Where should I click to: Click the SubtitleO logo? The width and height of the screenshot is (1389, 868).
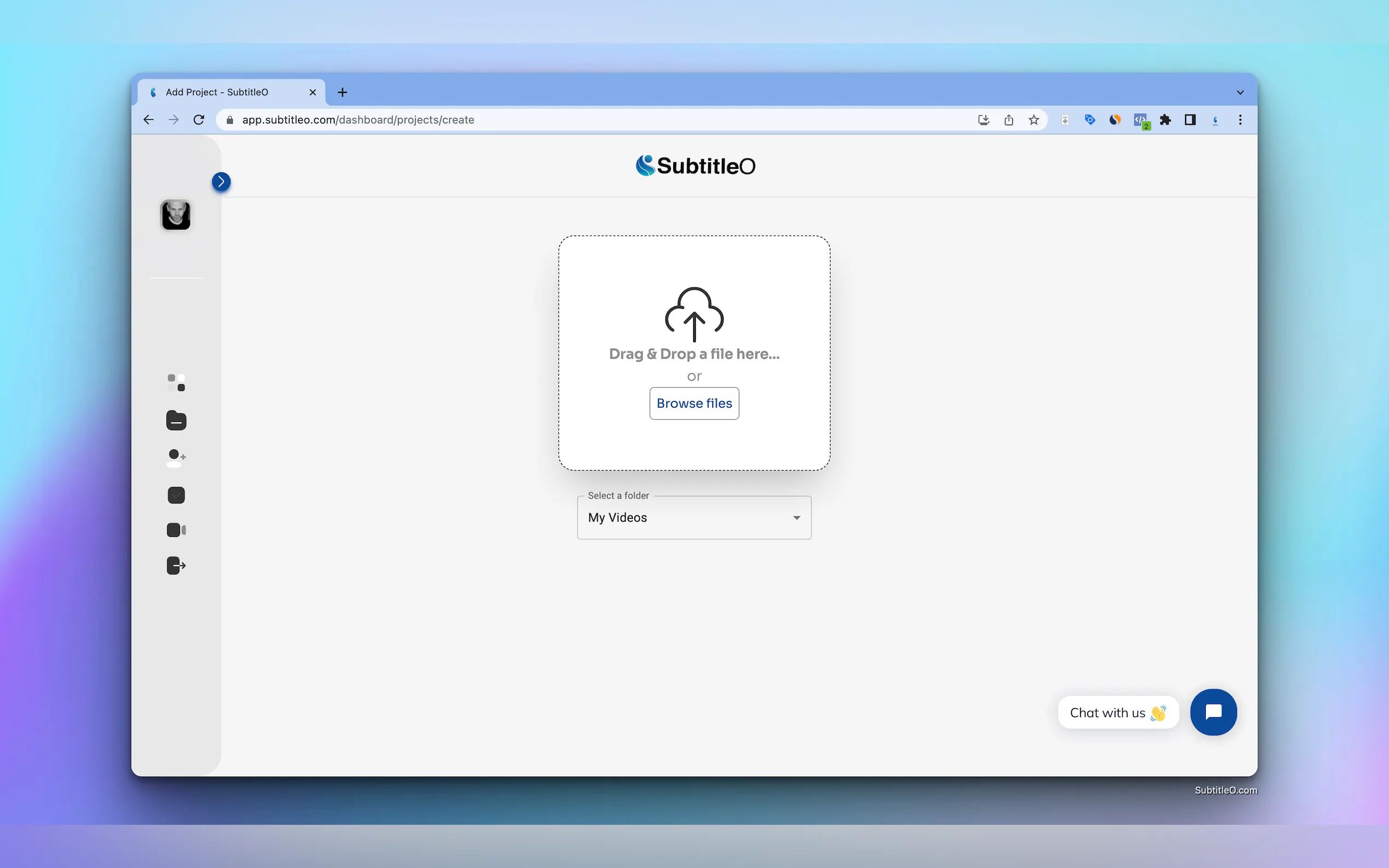click(x=696, y=166)
